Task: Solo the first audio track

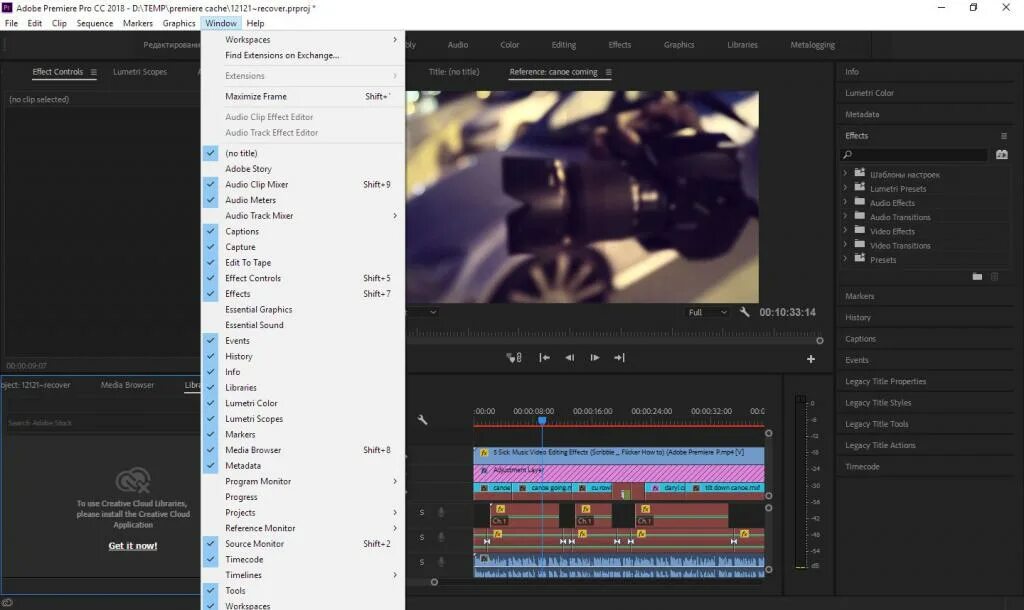Action: 422,513
